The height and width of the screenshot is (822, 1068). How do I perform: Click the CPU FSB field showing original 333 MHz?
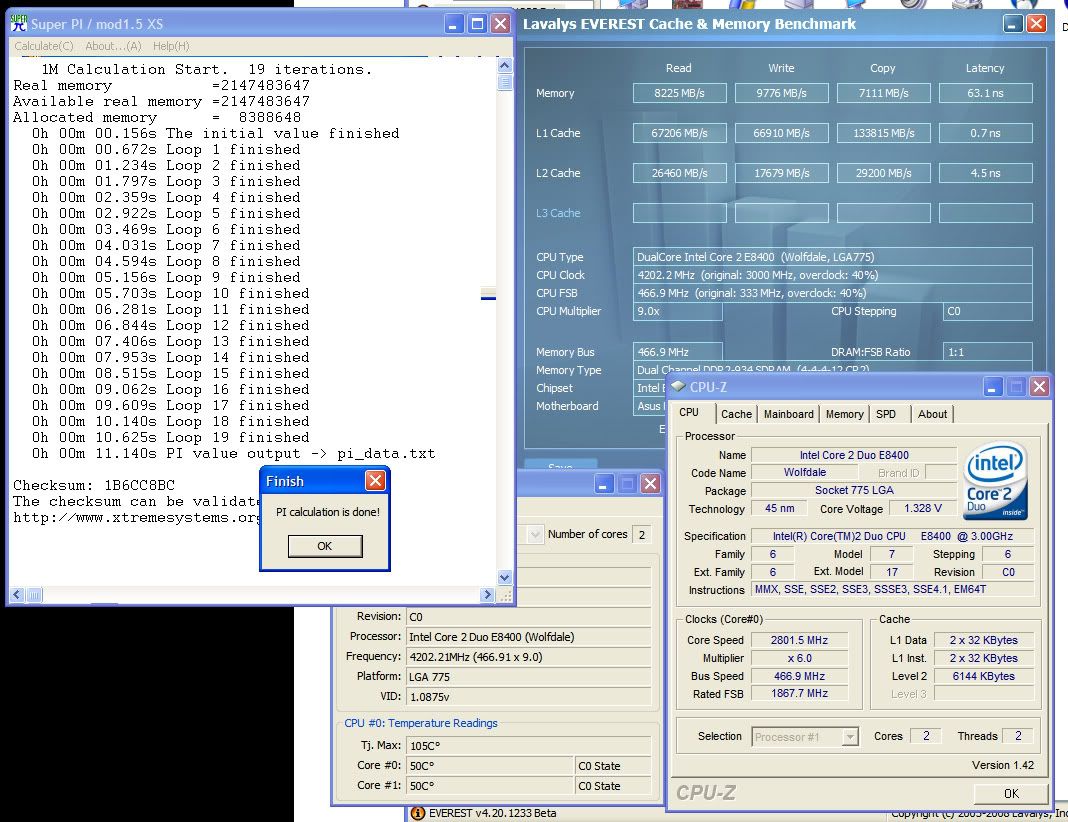click(x=832, y=294)
